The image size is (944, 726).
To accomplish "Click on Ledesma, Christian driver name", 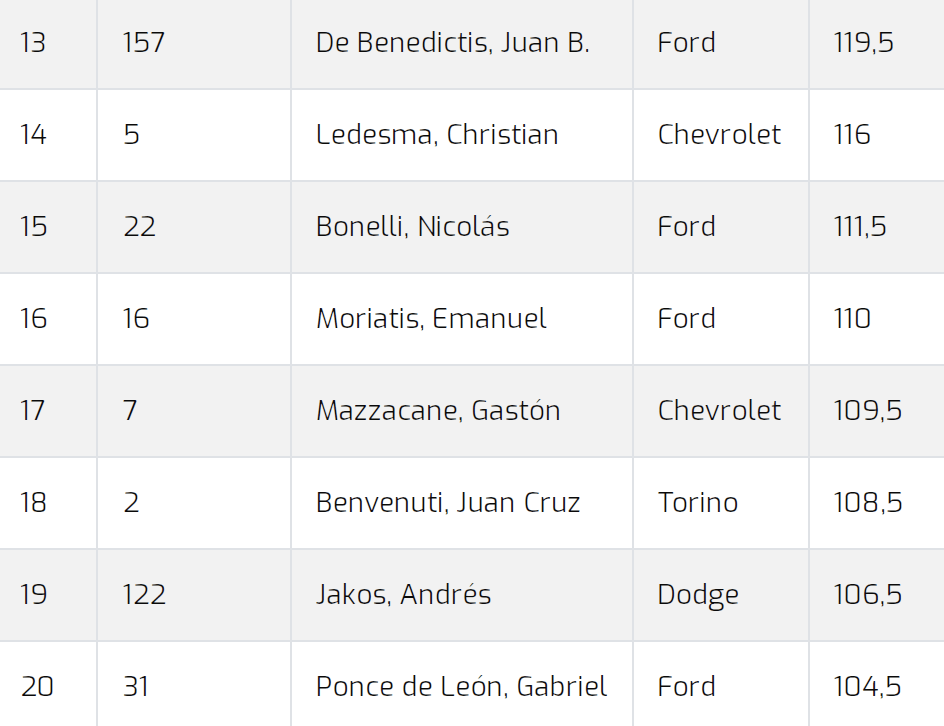I will pos(437,134).
